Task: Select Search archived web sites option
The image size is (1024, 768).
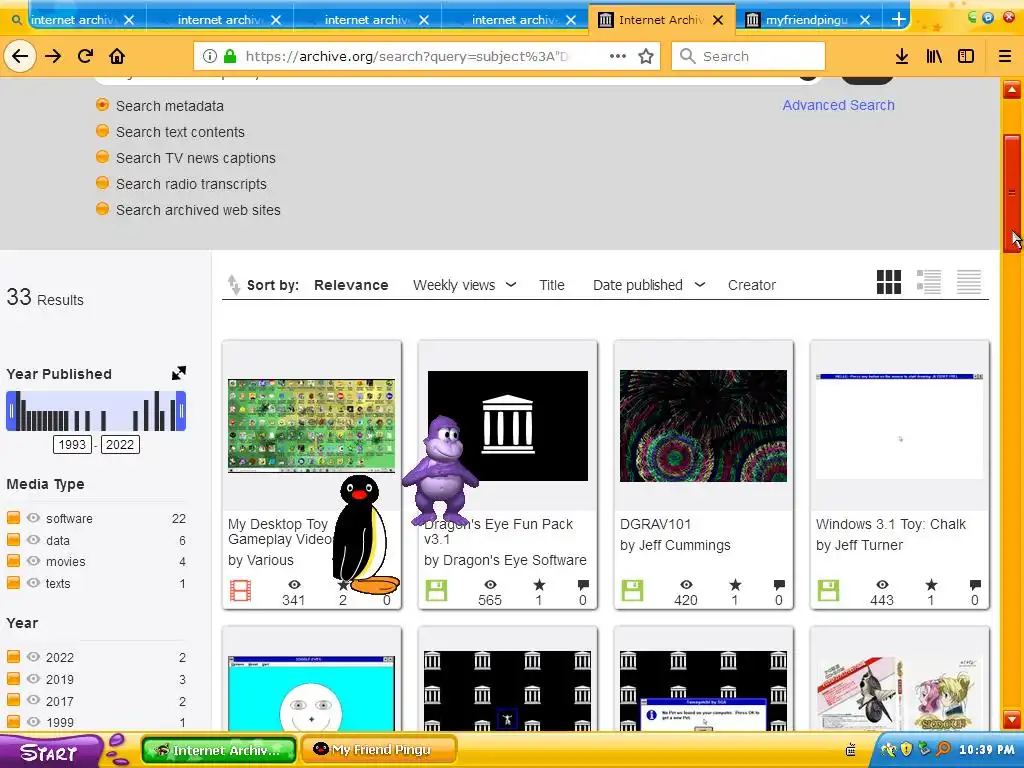Action: 102,210
